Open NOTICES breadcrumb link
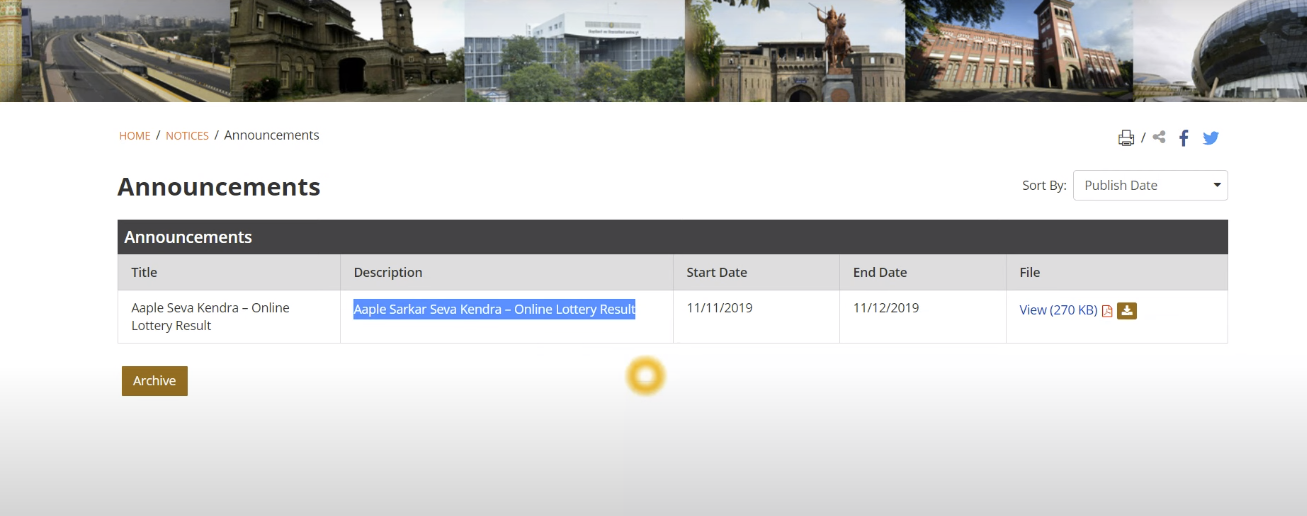Viewport: 1307px width, 516px height. [x=187, y=136]
